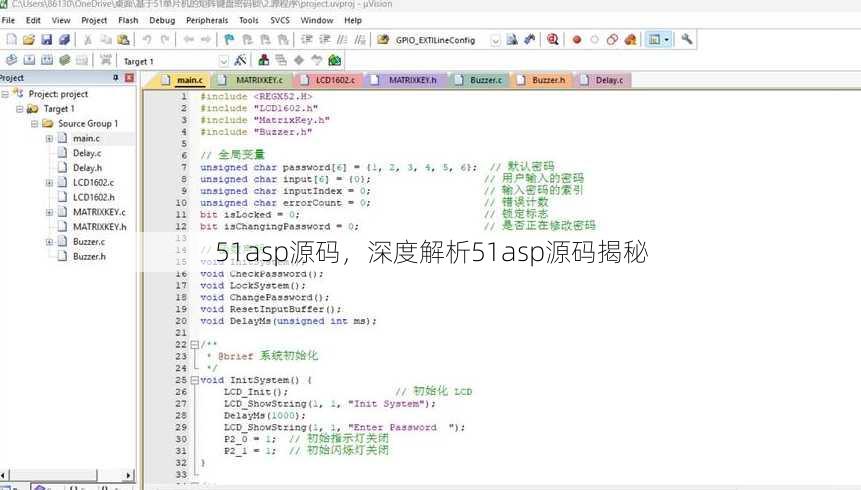The image size is (861, 490).
Task: Click the Redo arrow icon
Action: 165,40
